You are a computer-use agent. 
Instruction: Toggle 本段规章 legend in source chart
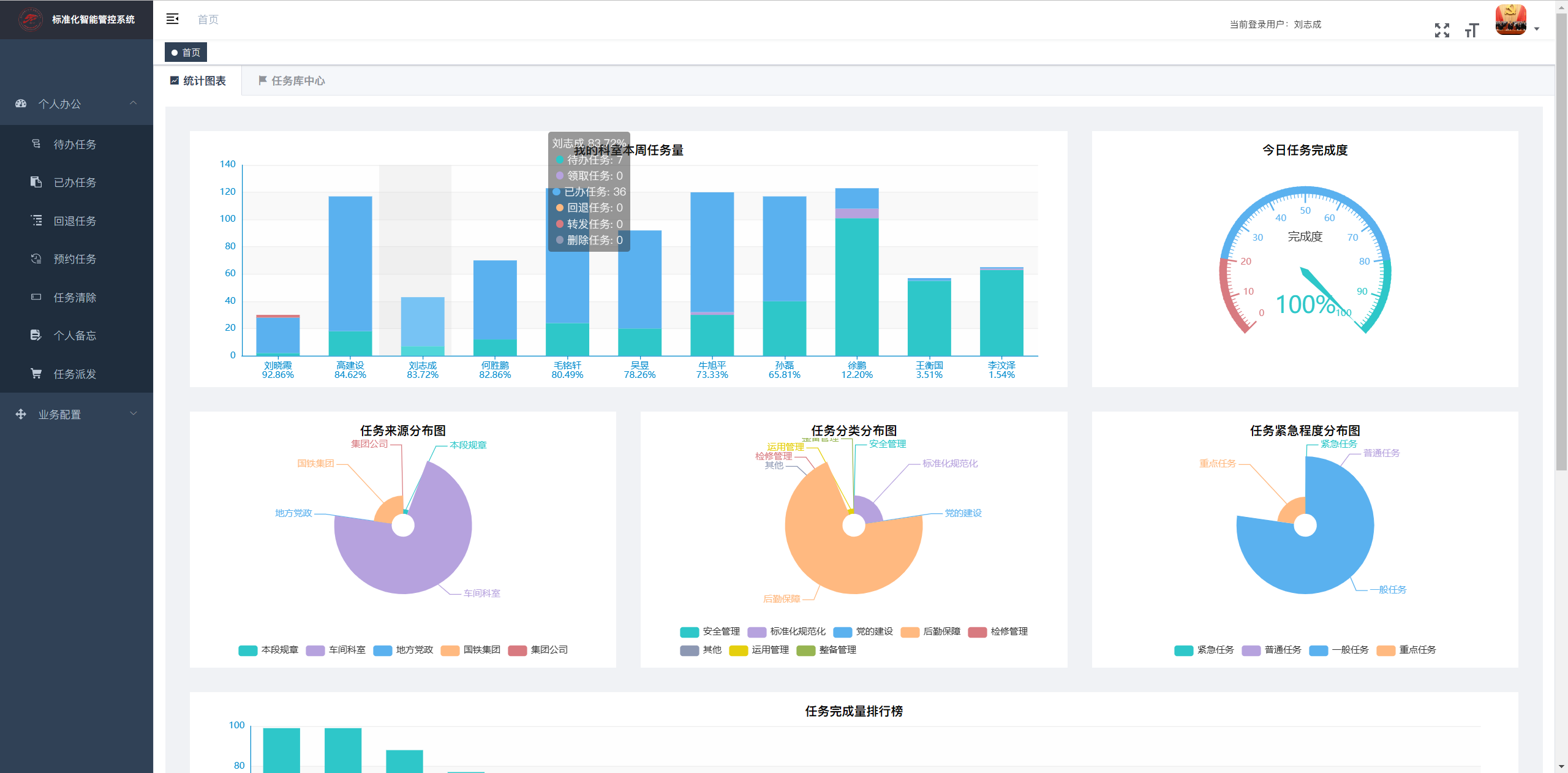[x=268, y=650]
